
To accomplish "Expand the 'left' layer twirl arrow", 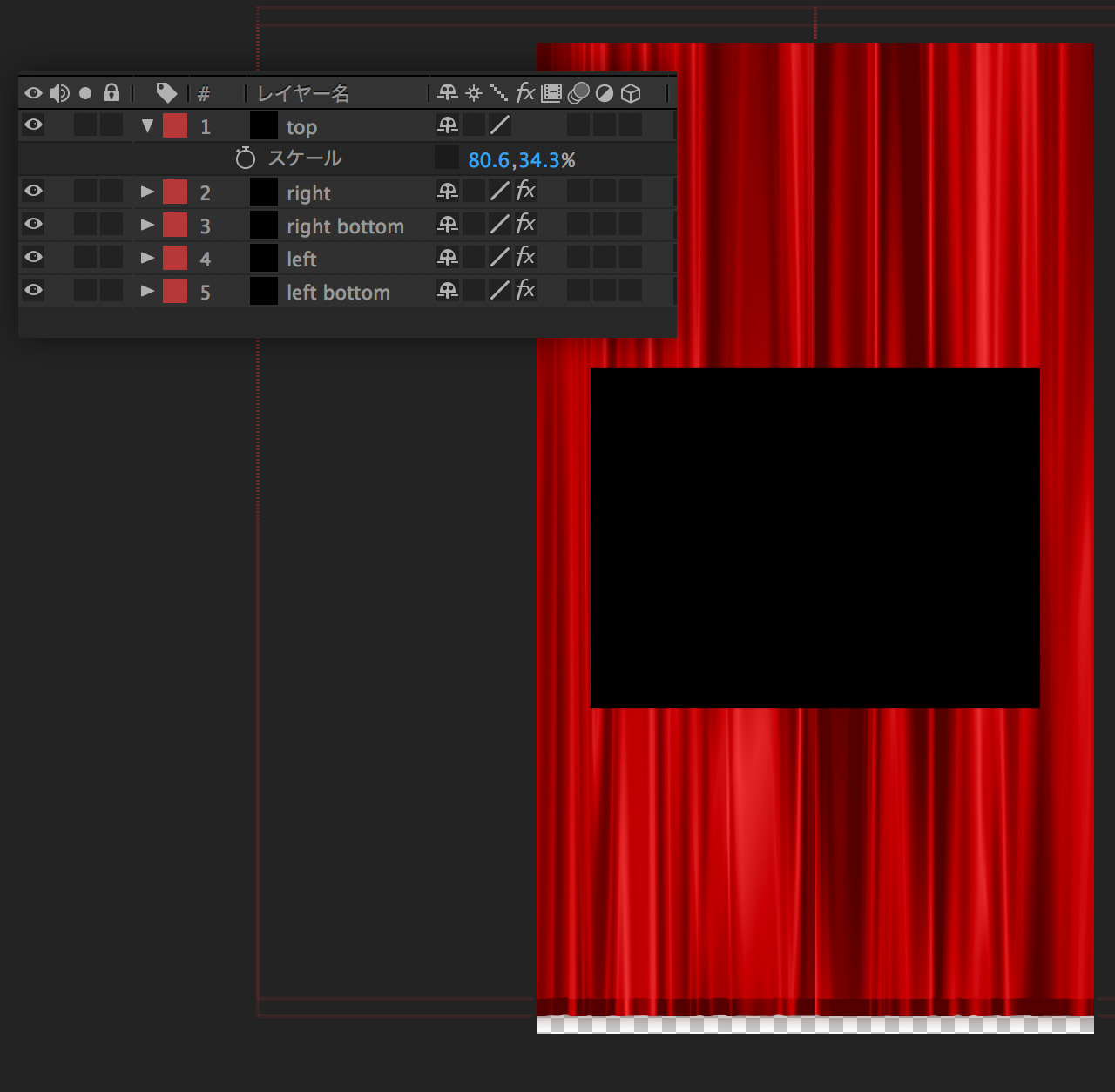I will pyautogui.click(x=147, y=258).
